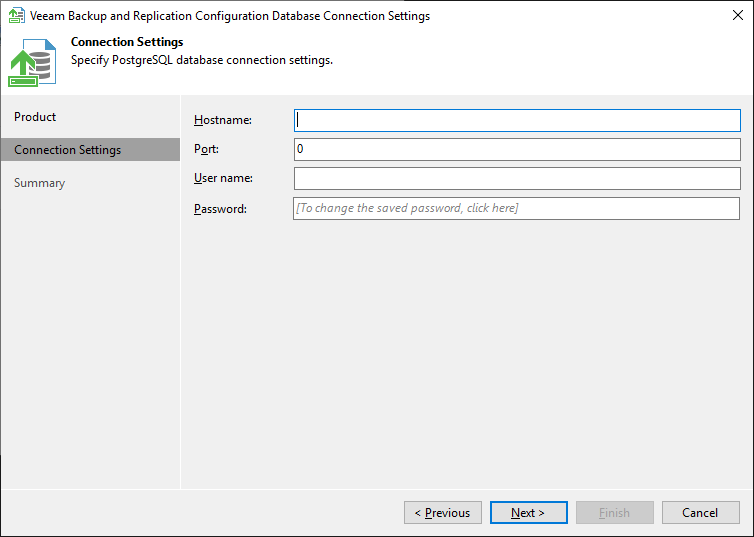The height and width of the screenshot is (537, 754).
Task: Proceed with the Next button
Action: tap(528, 512)
